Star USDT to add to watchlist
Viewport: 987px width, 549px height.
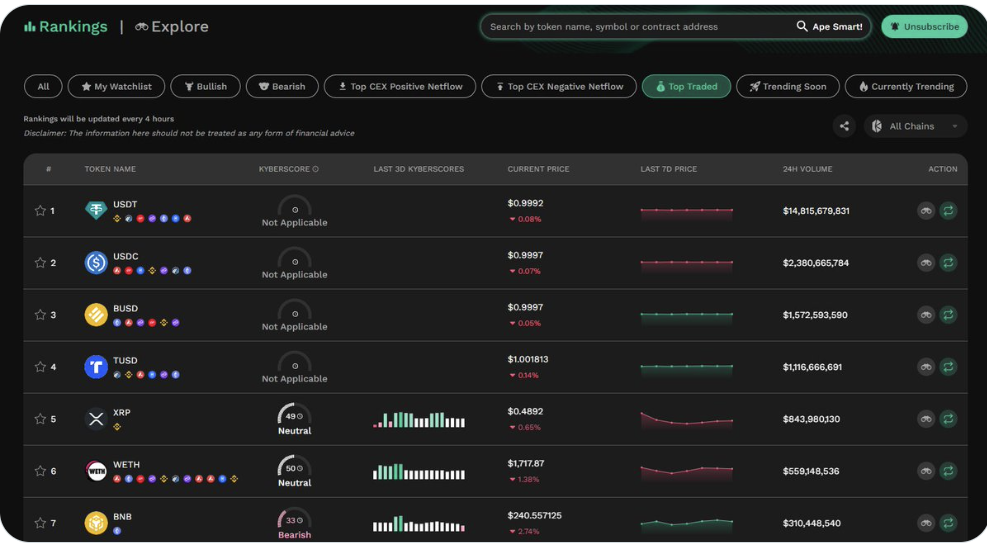(40, 211)
